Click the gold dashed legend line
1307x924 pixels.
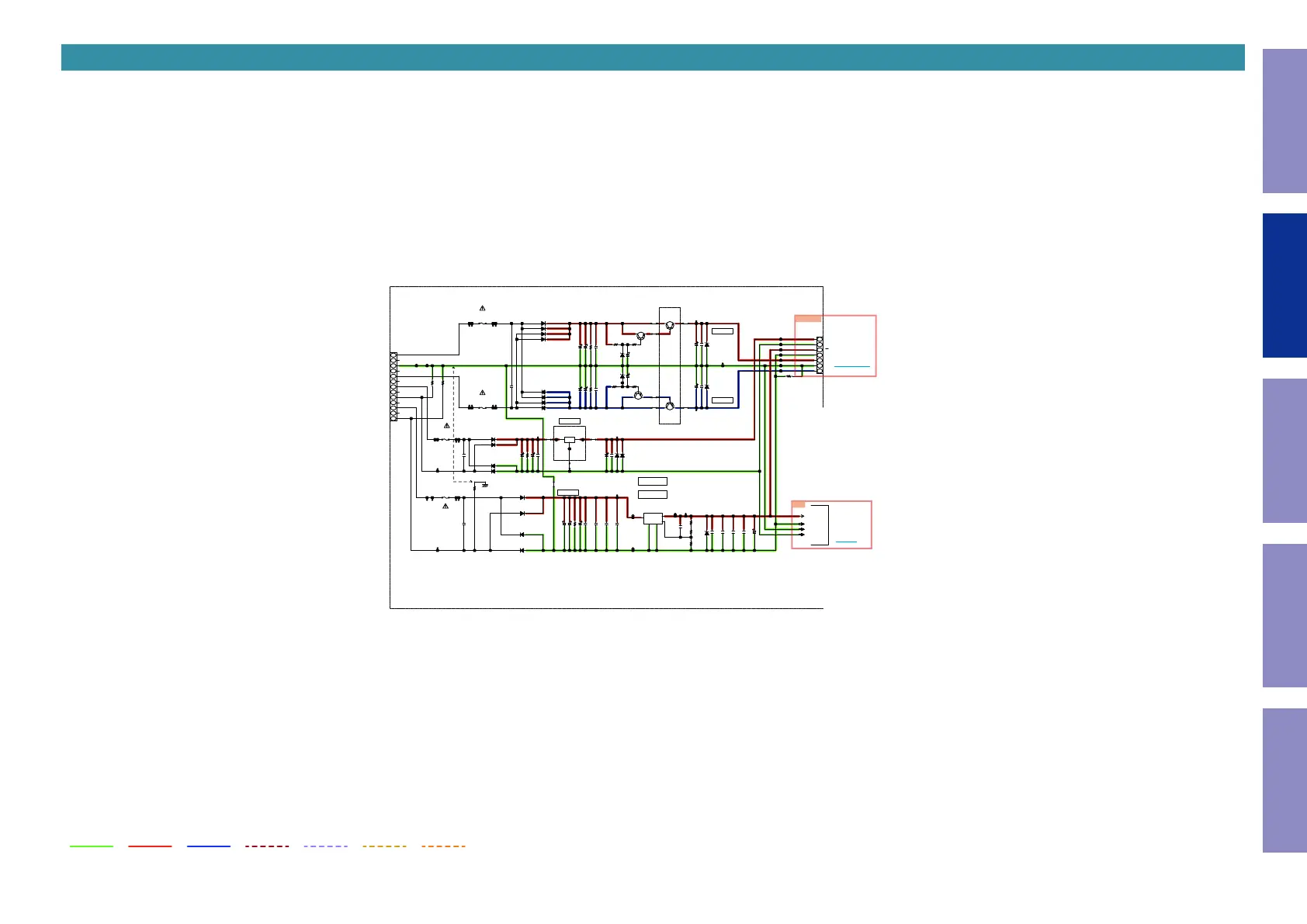[x=384, y=846]
